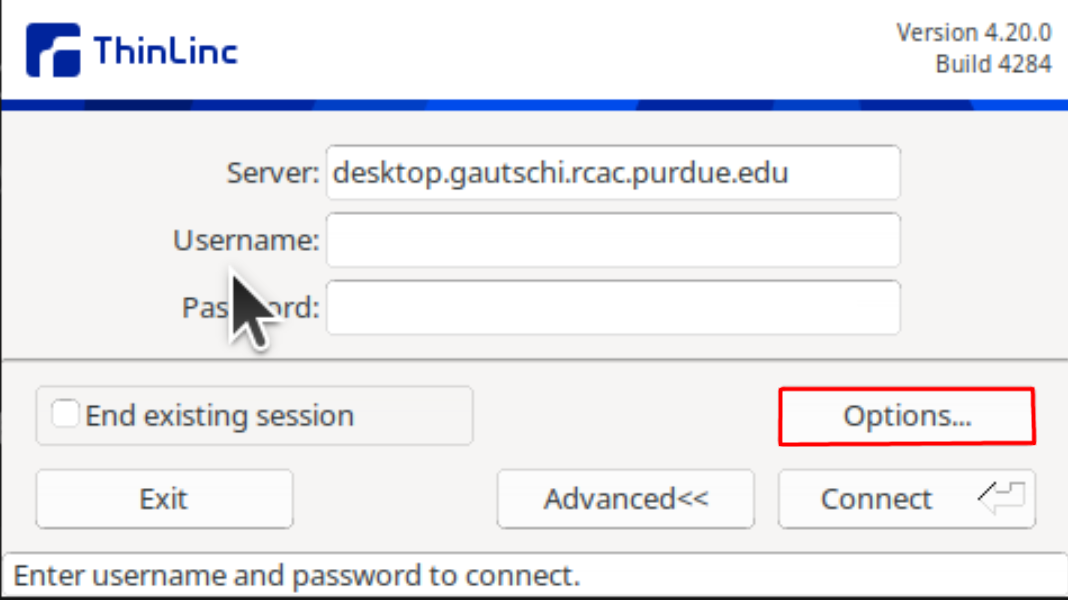The width and height of the screenshot is (1068, 600).
Task: Focus the Username input field
Action: tap(613, 240)
